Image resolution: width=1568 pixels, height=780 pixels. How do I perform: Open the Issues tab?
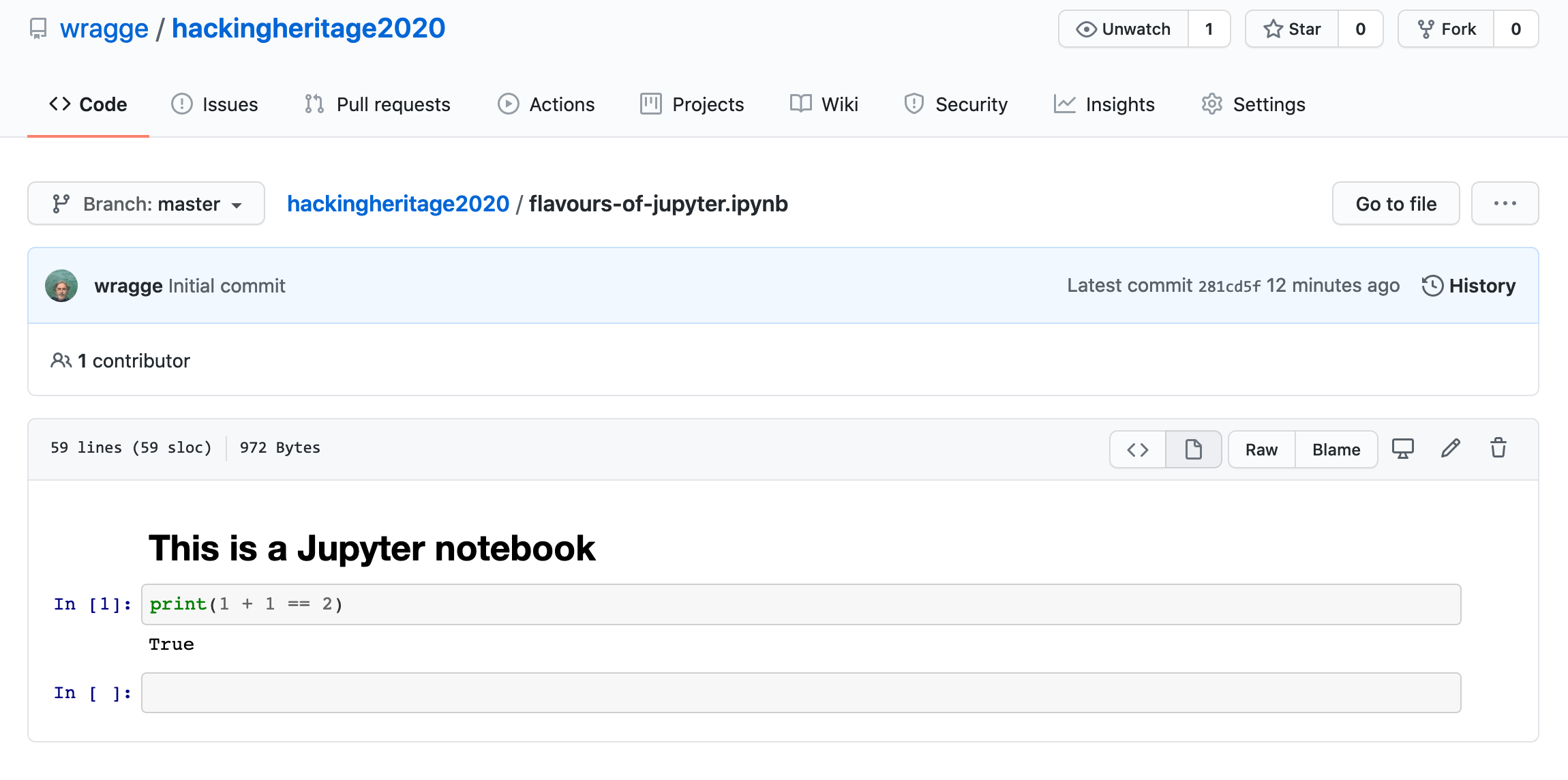(x=215, y=104)
